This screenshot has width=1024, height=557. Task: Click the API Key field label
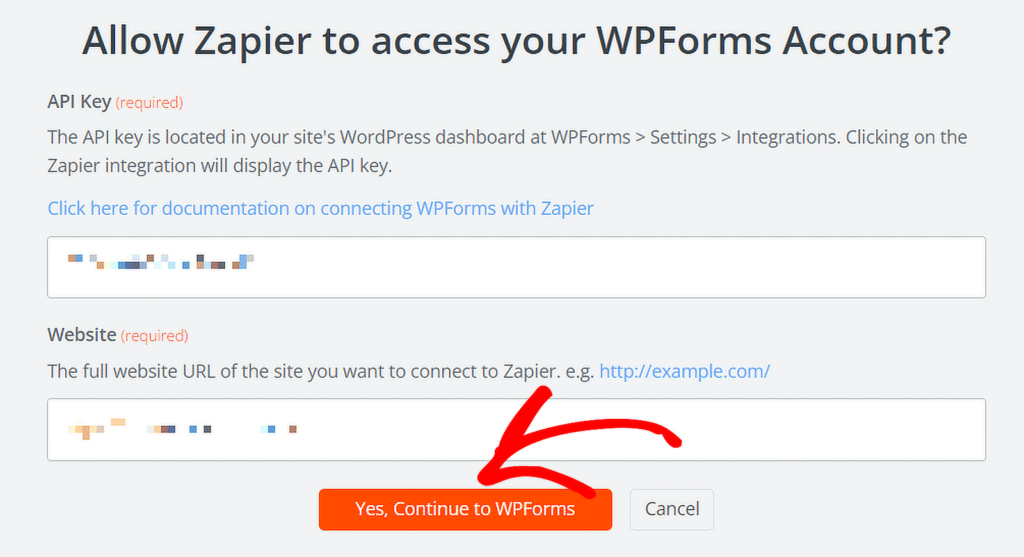79,102
